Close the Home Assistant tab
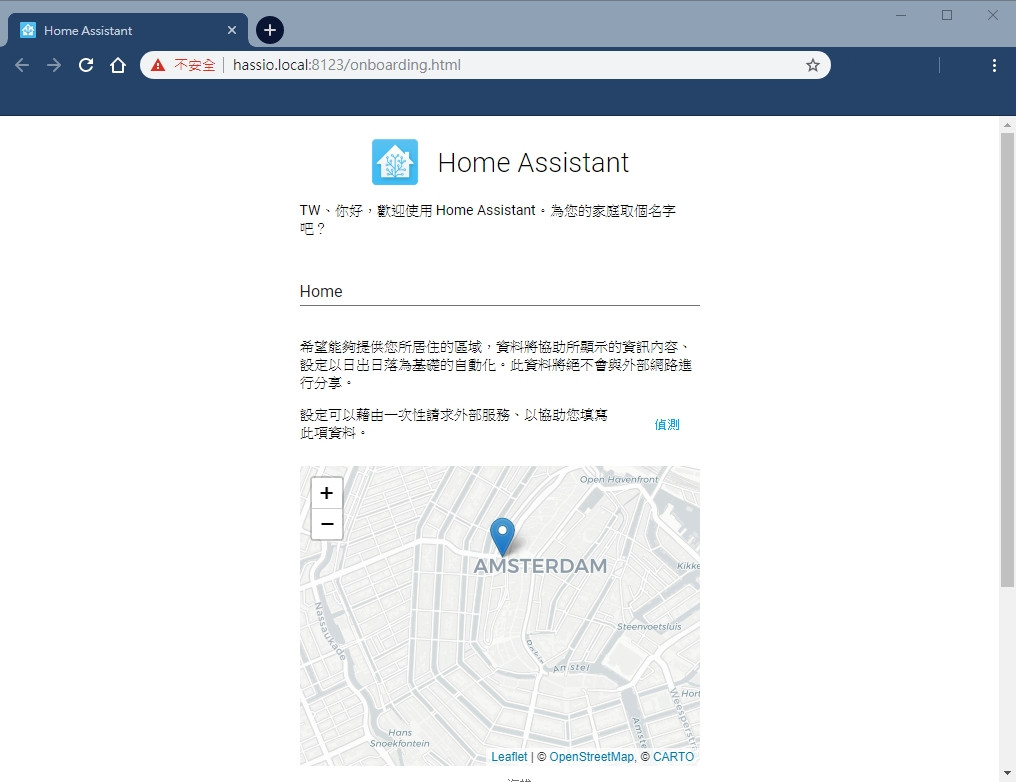Image resolution: width=1016 pixels, height=782 pixels. click(x=232, y=30)
